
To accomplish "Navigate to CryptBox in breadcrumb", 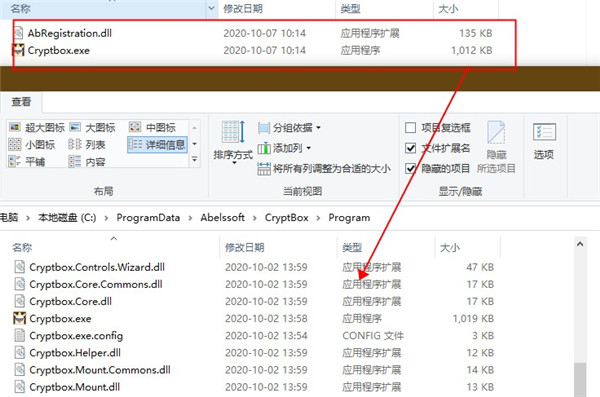I will [287, 218].
